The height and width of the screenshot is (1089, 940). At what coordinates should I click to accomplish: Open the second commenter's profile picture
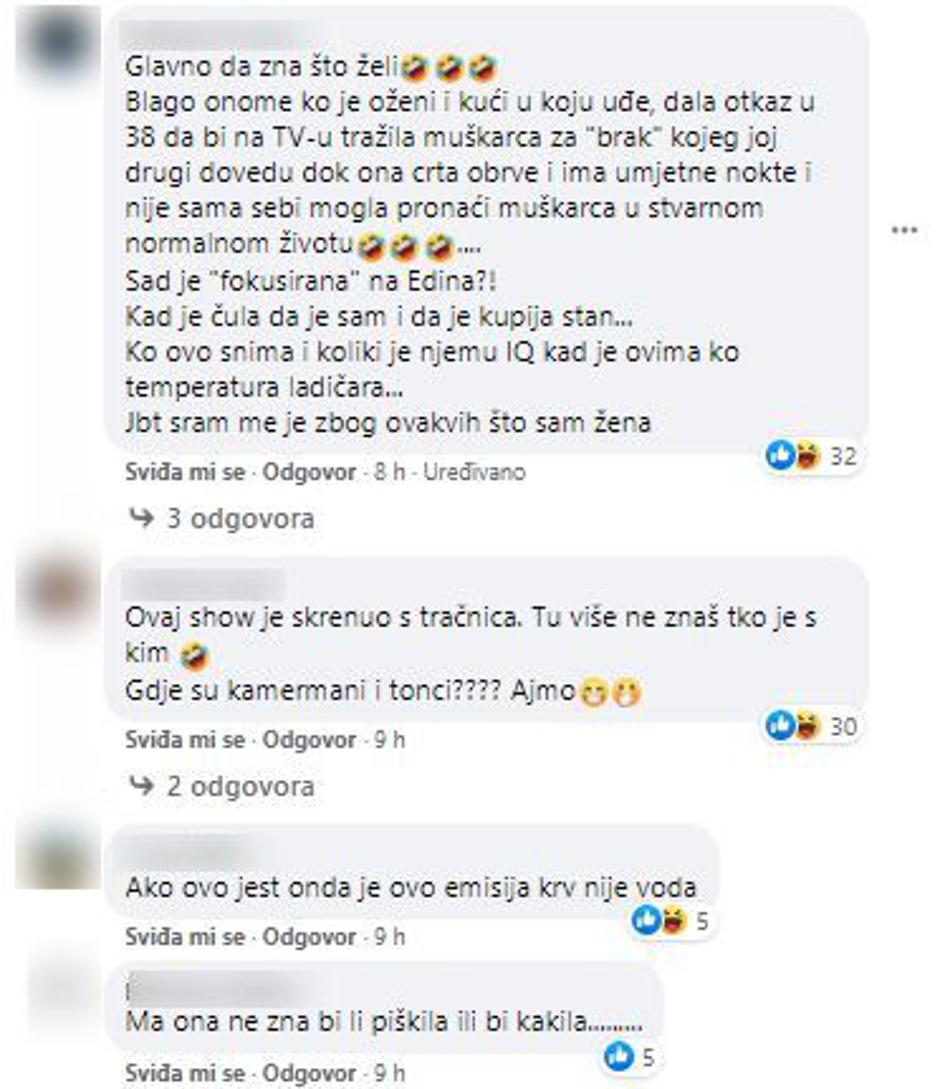tap(59, 590)
